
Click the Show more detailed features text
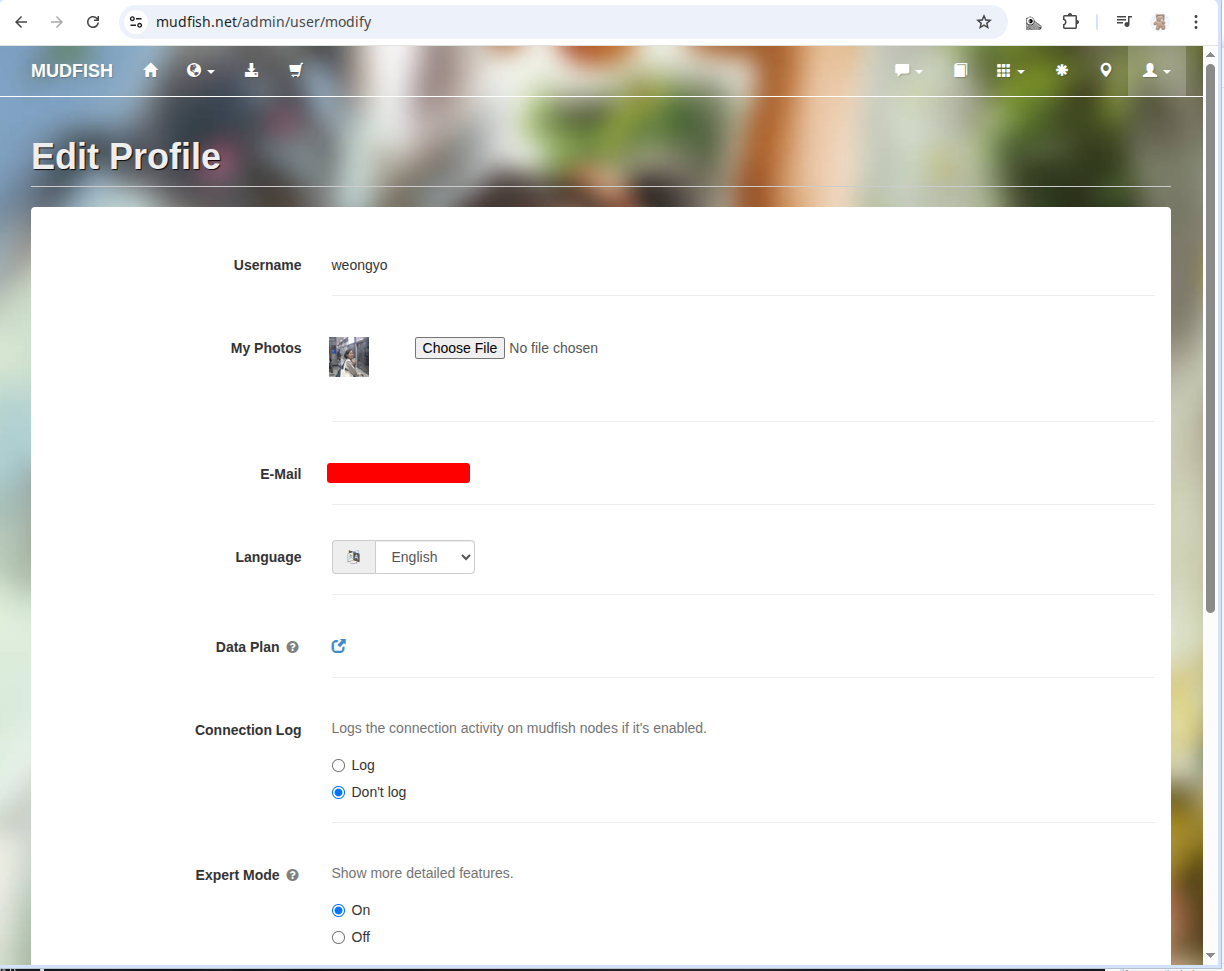pos(422,873)
